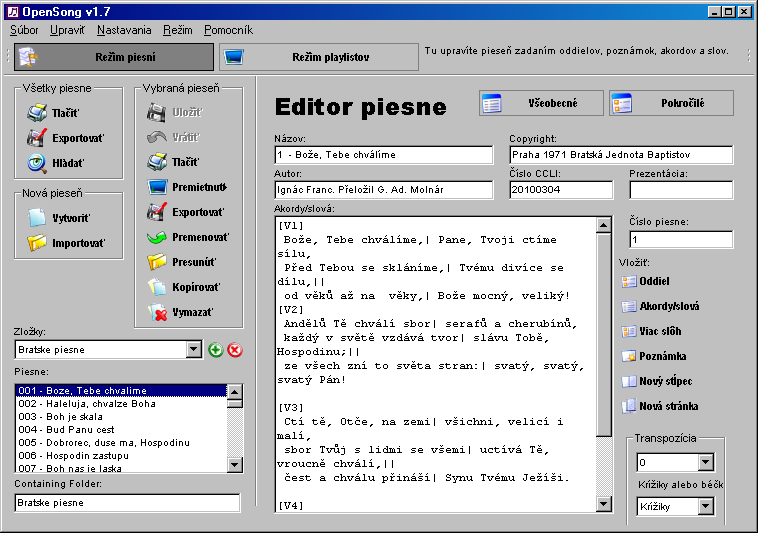Open the Súbor menu
The width and height of the screenshot is (758, 533).
pyautogui.click(x=24, y=30)
